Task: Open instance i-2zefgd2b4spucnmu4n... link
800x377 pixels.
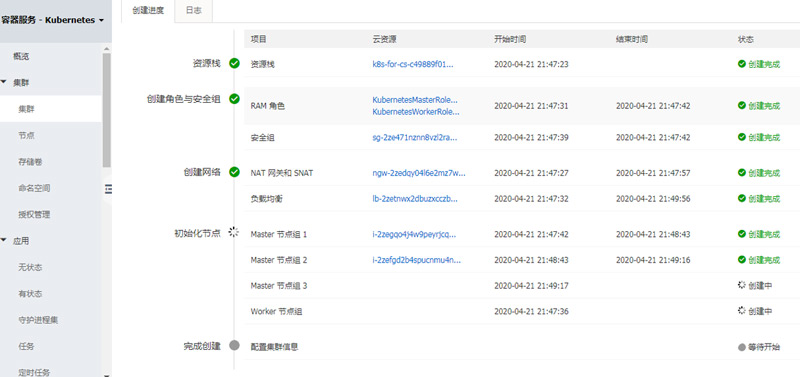Action: click(416, 260)
